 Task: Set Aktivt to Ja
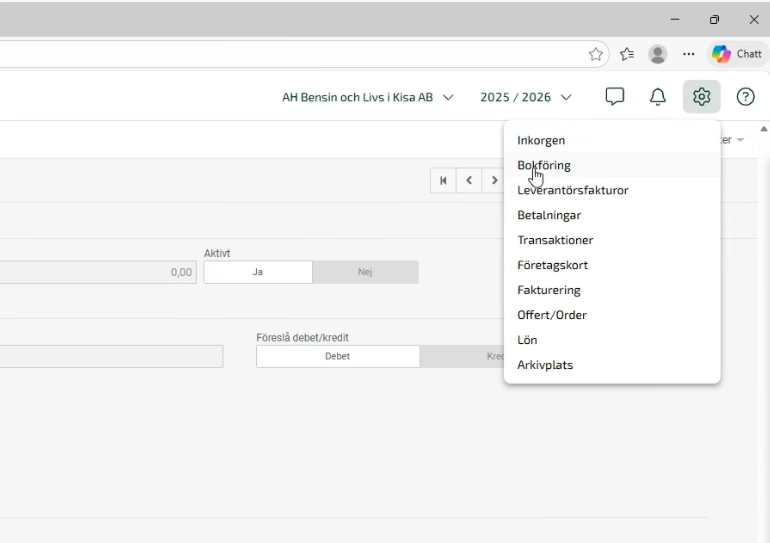coord(258,272)
